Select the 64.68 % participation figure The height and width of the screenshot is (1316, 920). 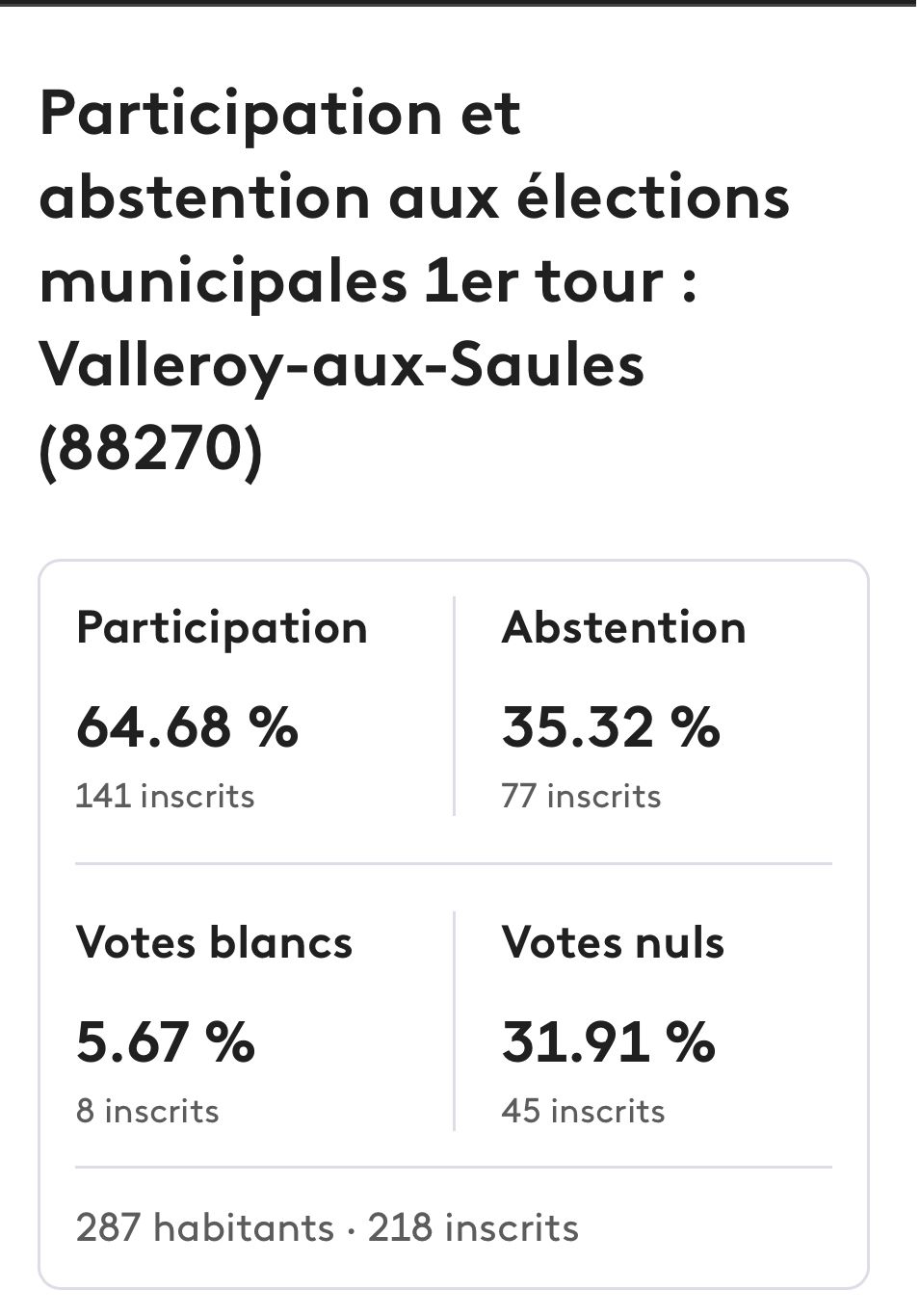tap(187, 726)
